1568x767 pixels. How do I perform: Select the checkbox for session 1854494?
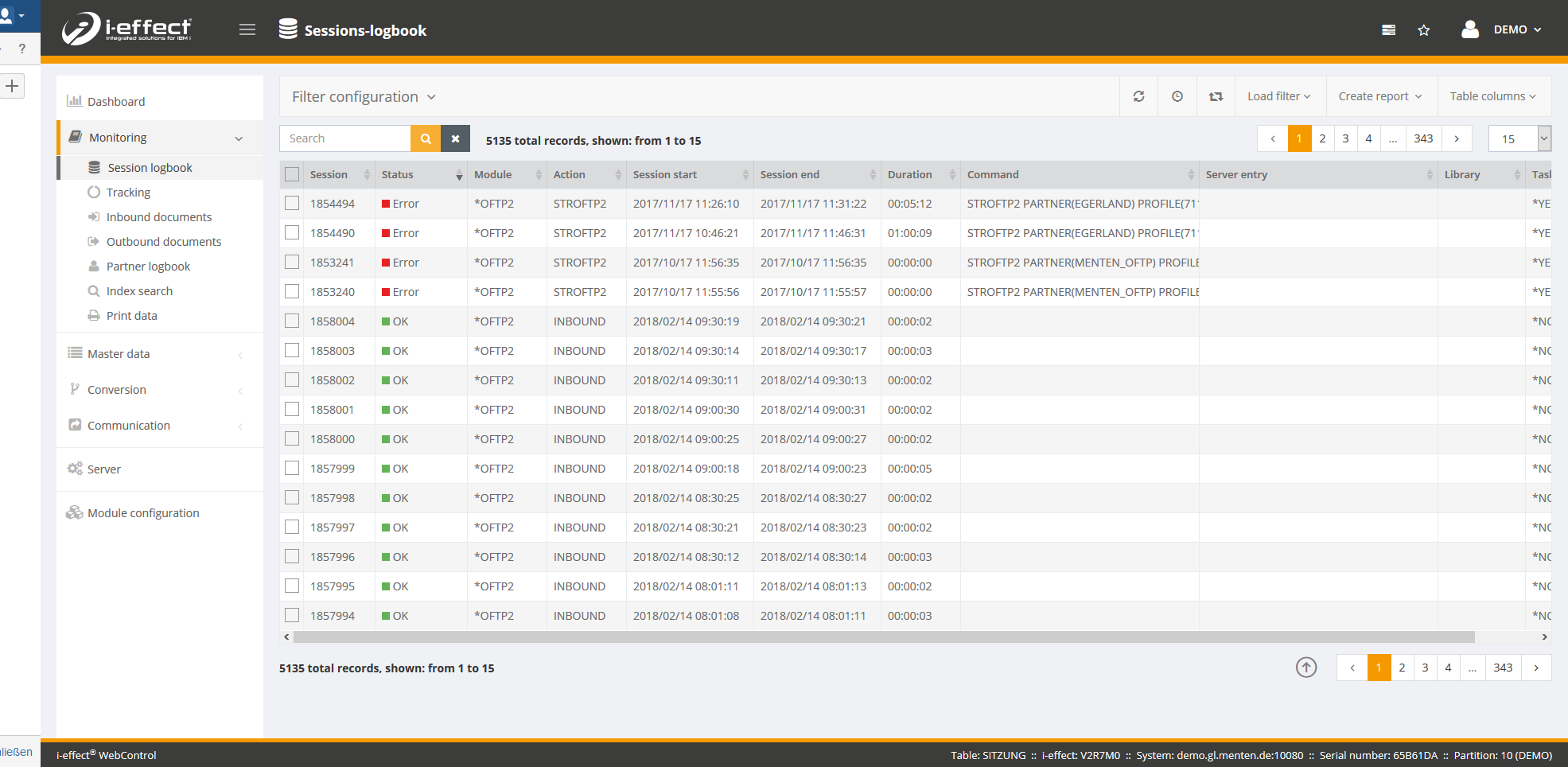[x=292, y=204]
